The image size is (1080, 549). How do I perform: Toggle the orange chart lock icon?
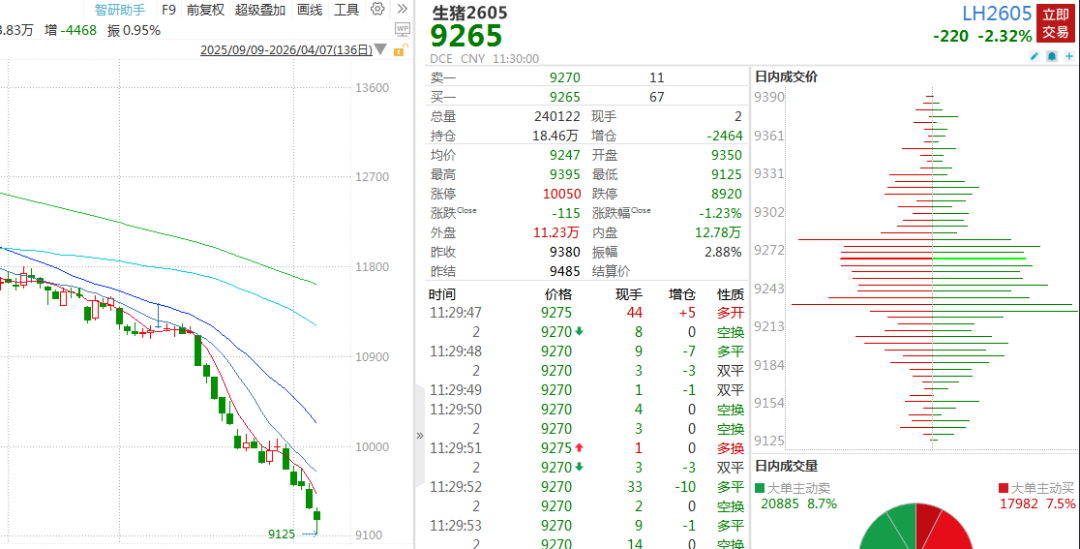(x=400, y=50)
